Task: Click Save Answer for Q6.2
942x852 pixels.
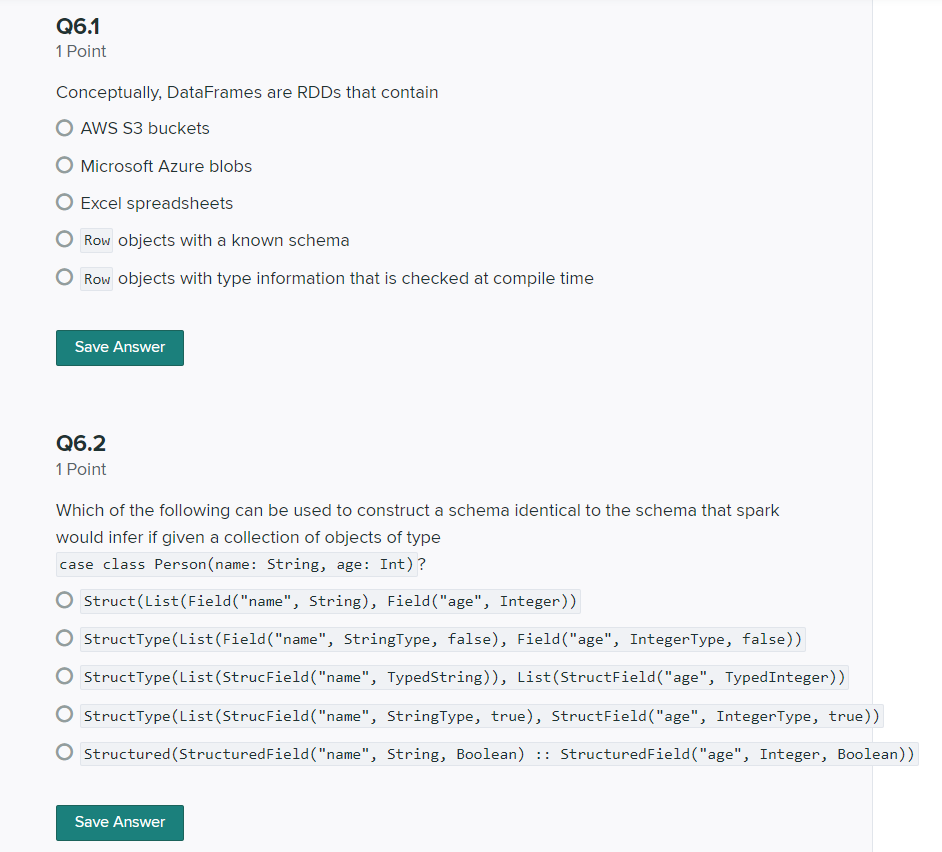Action: pyautogui.click(x=119, y=822)
